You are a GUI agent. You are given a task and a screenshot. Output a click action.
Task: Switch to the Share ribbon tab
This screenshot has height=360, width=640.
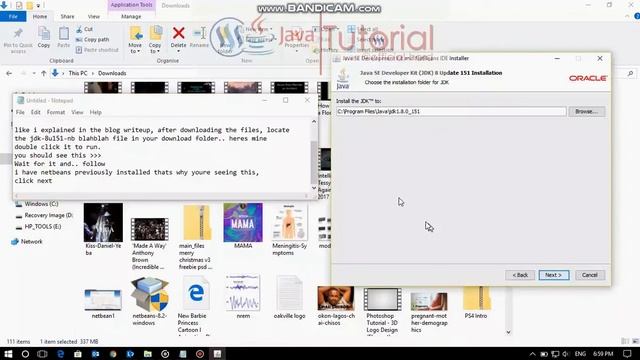[x=67, y=16]
